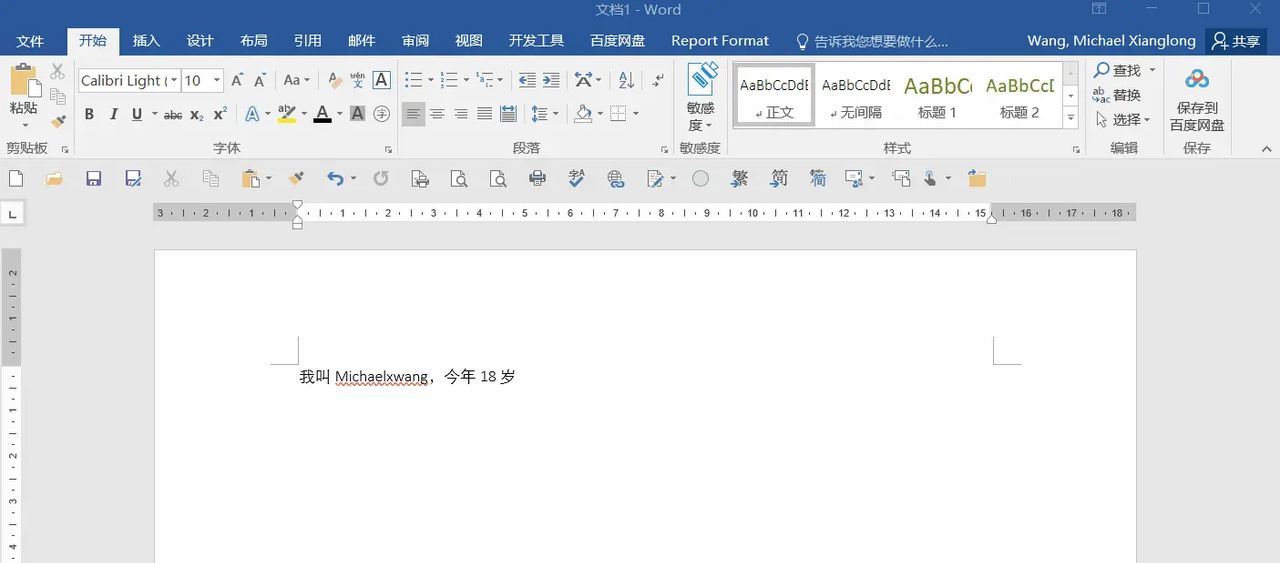This screenshot has height=563, width=1280.
Task: Apply the Normal (正文) style
Action: (x=774, y=96)
